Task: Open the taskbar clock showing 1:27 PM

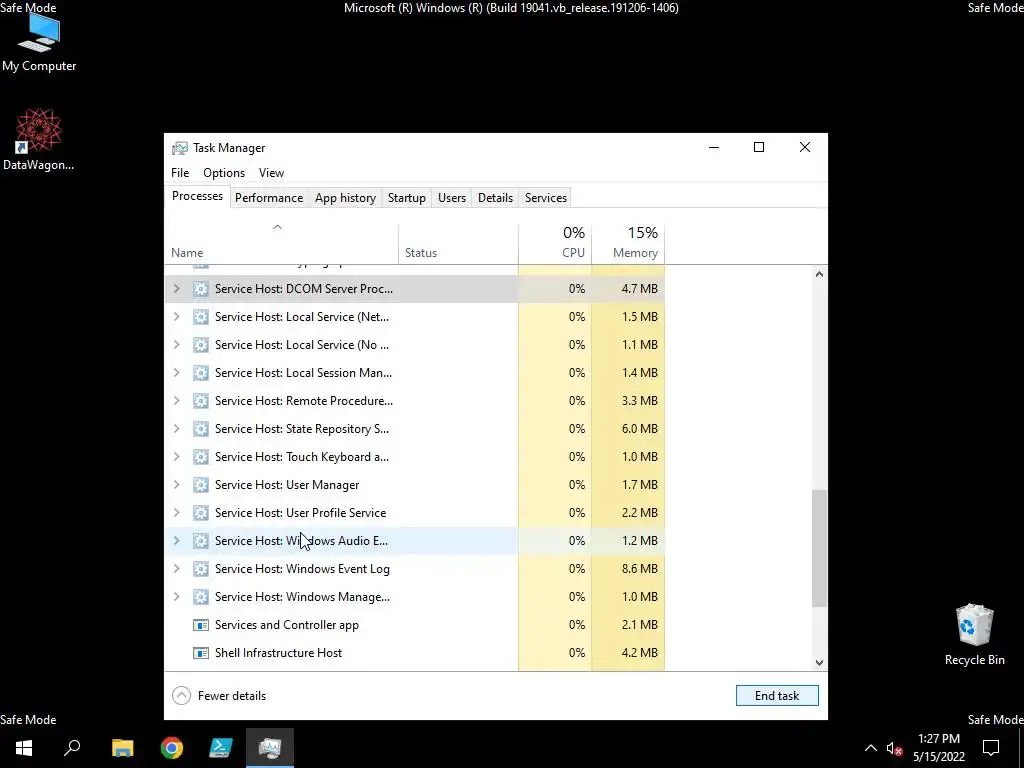Action: coord(939,748)
